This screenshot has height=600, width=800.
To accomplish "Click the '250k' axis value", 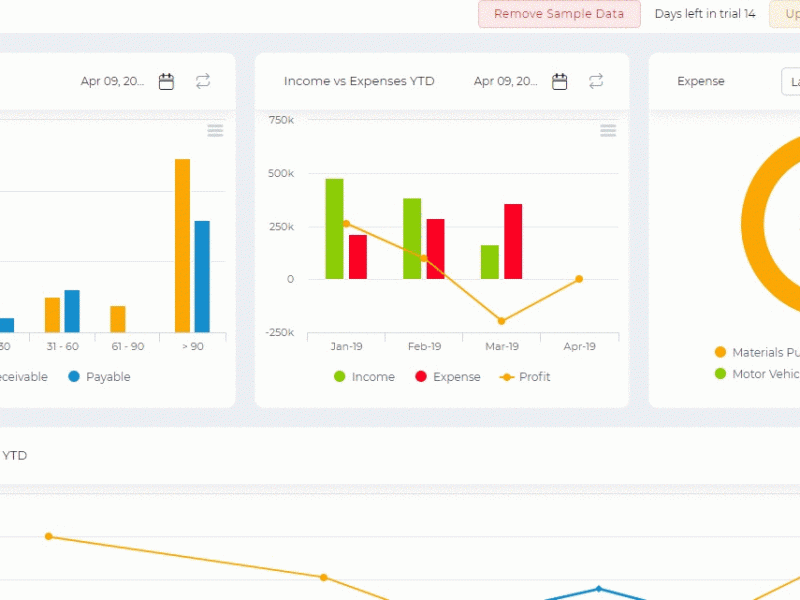I will tap(282, 227).
